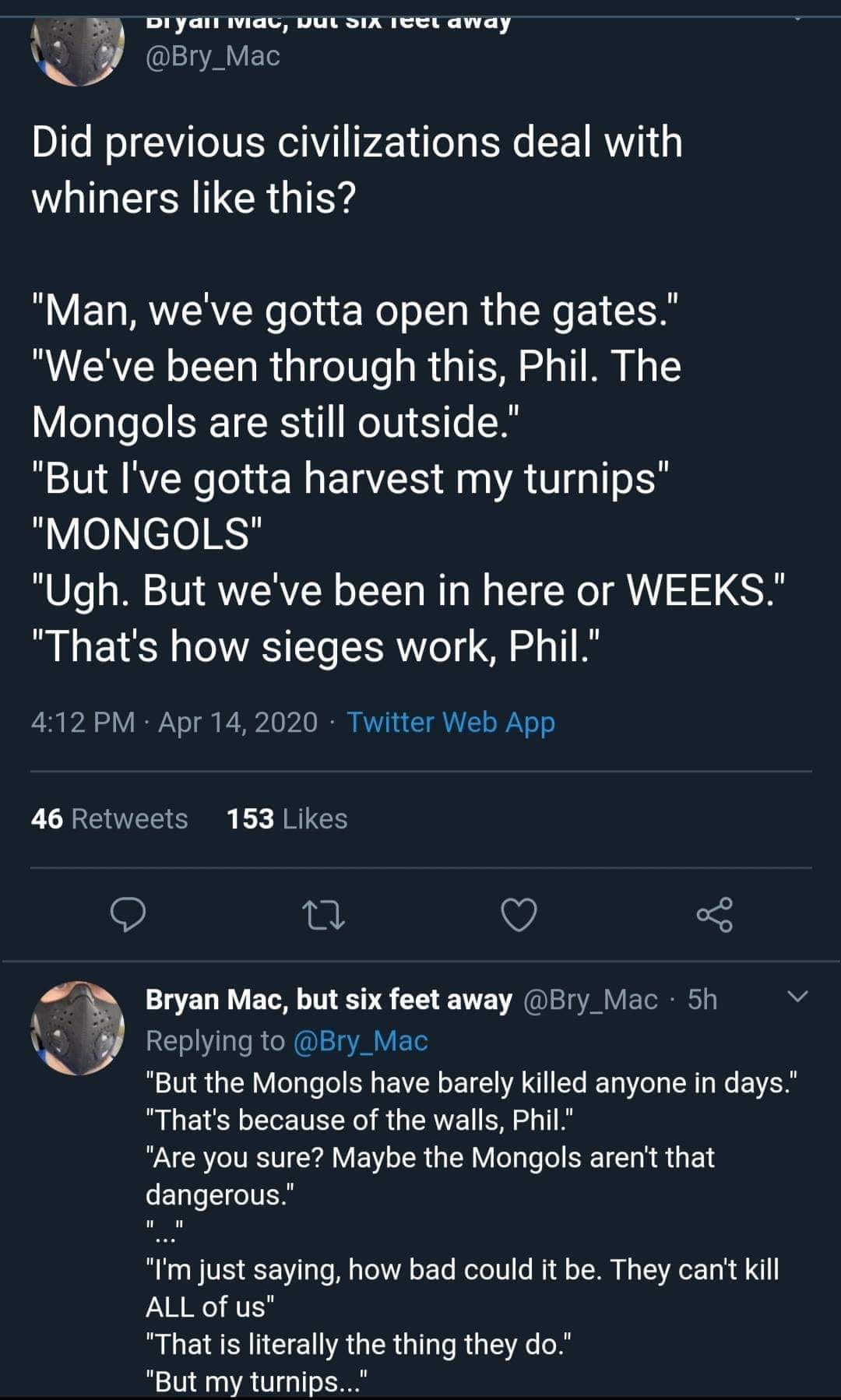Screen dimensions: 841x1400
Task: Retweet the Mongols siege tweet
Action: click(x=322, y=914)
